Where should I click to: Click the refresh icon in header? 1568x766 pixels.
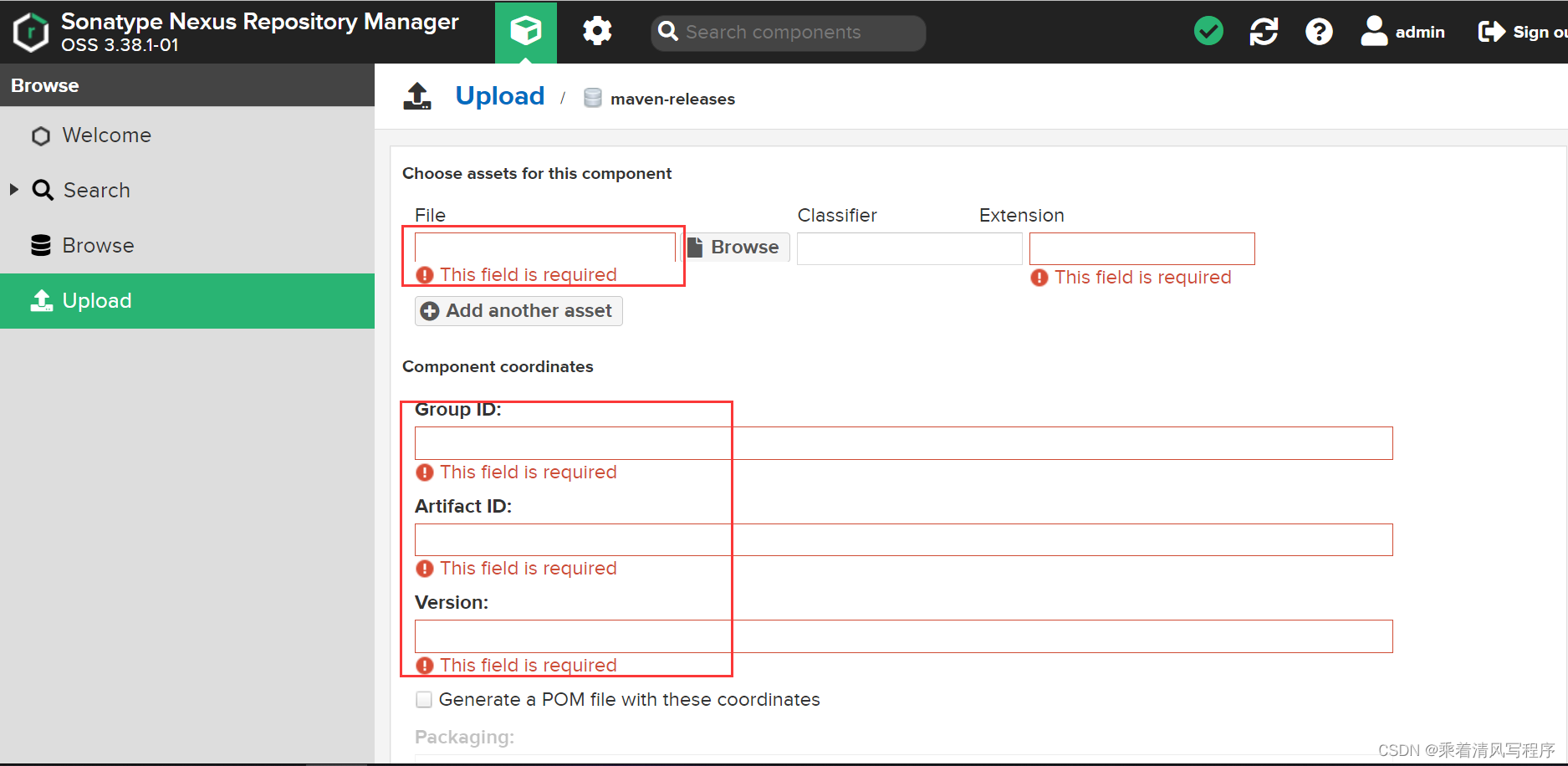coord(1264,32)
